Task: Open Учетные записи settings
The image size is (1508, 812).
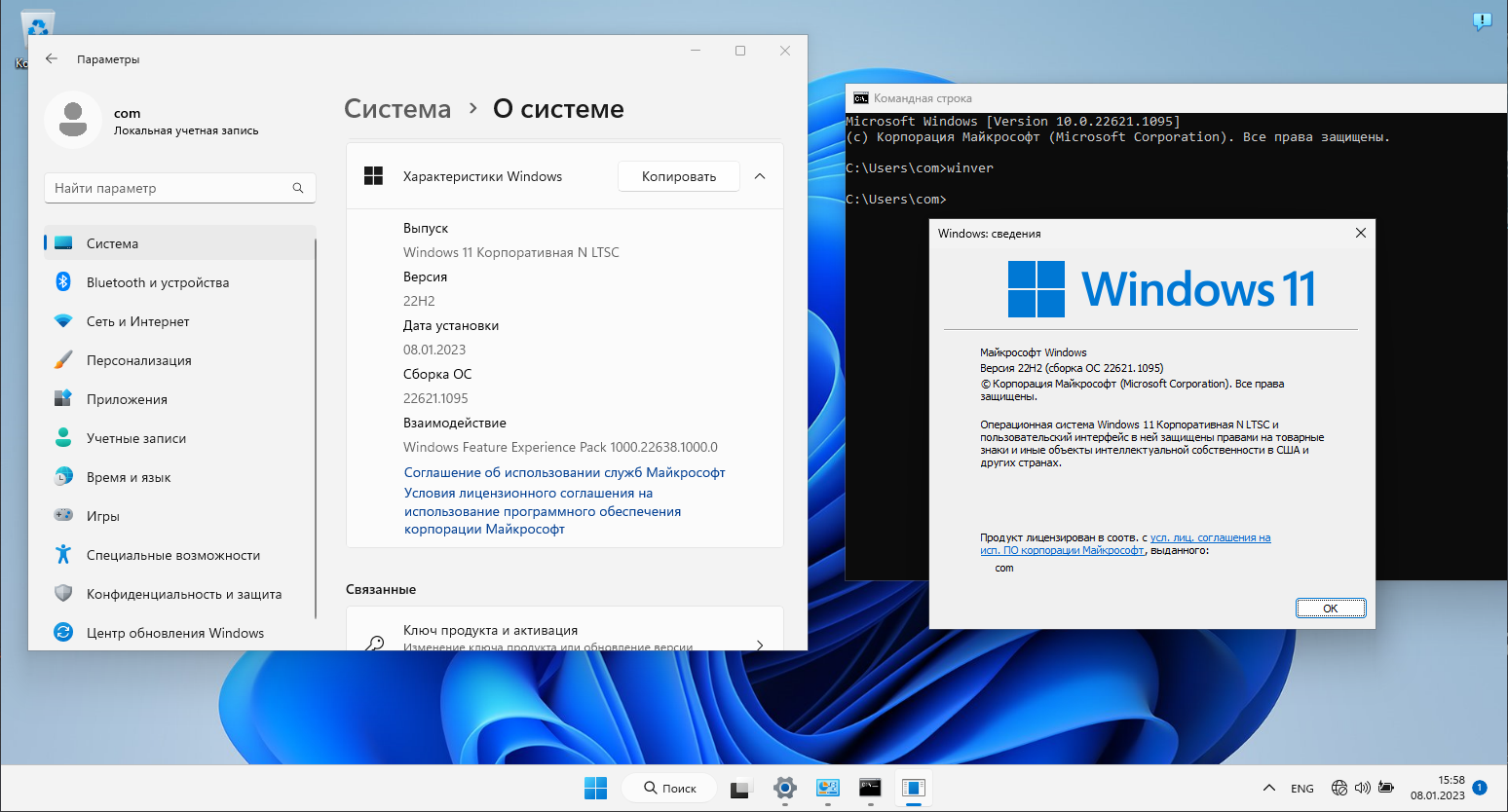Action: click(x=180, y=438)
